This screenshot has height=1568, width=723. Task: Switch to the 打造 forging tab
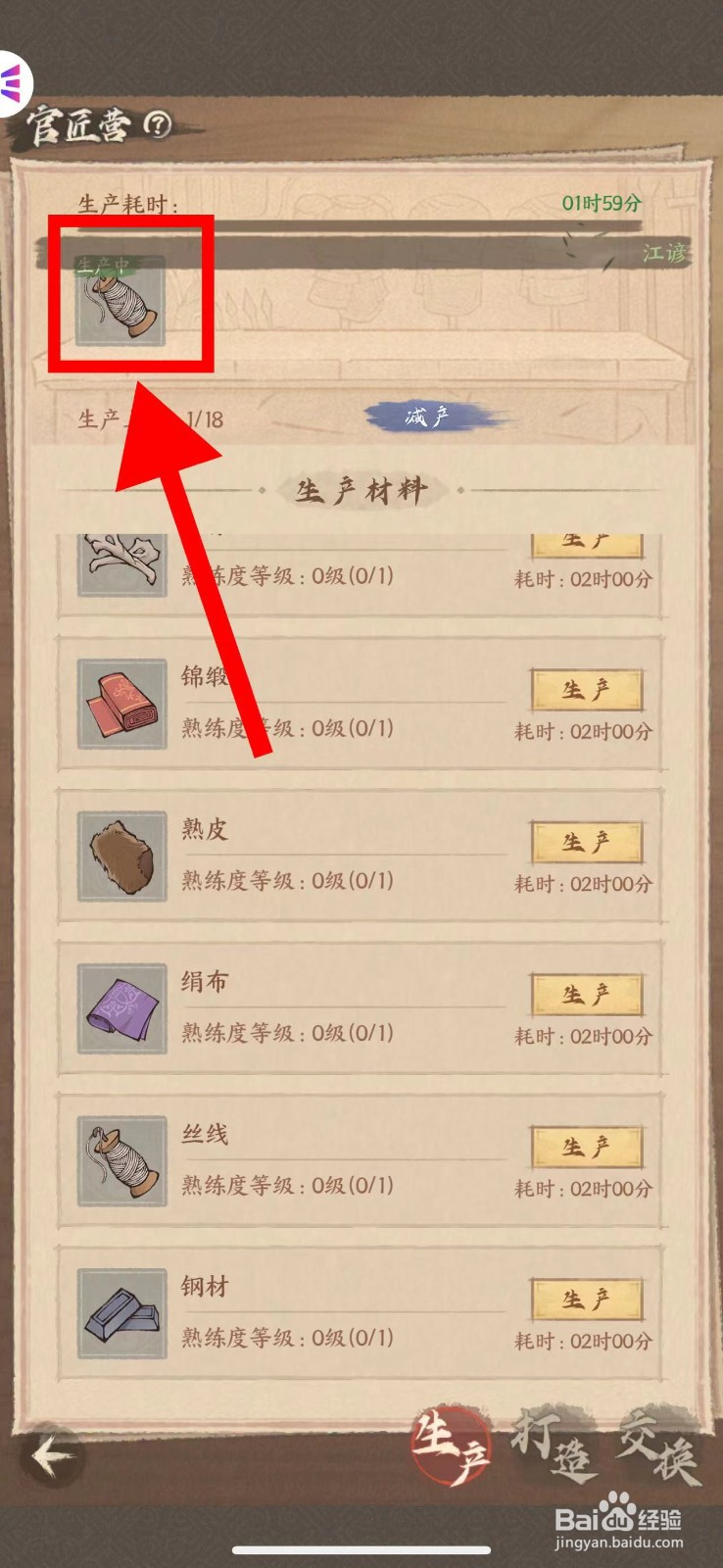(554, 1445)
